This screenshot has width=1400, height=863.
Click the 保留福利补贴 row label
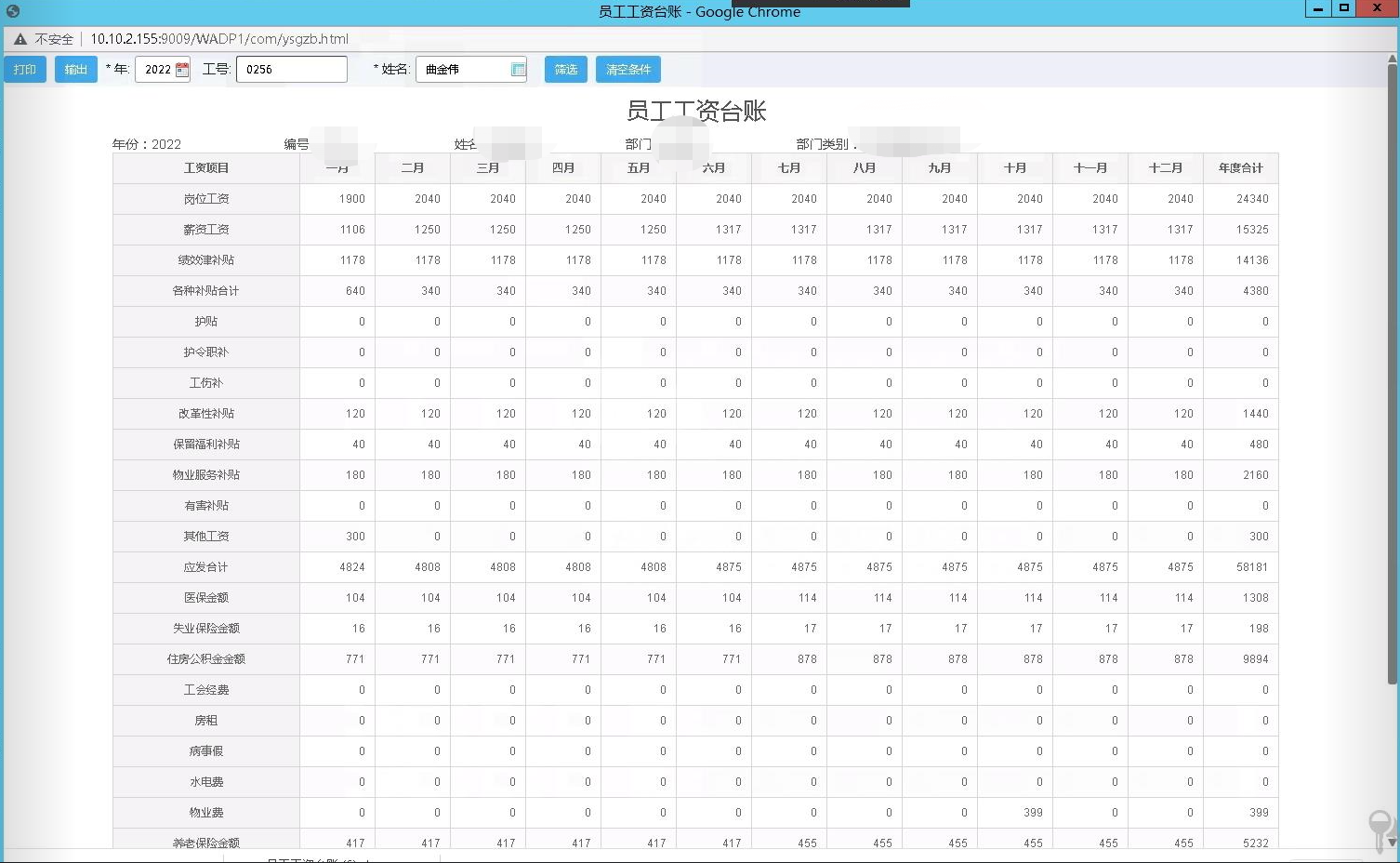click(x=206, y=445)
